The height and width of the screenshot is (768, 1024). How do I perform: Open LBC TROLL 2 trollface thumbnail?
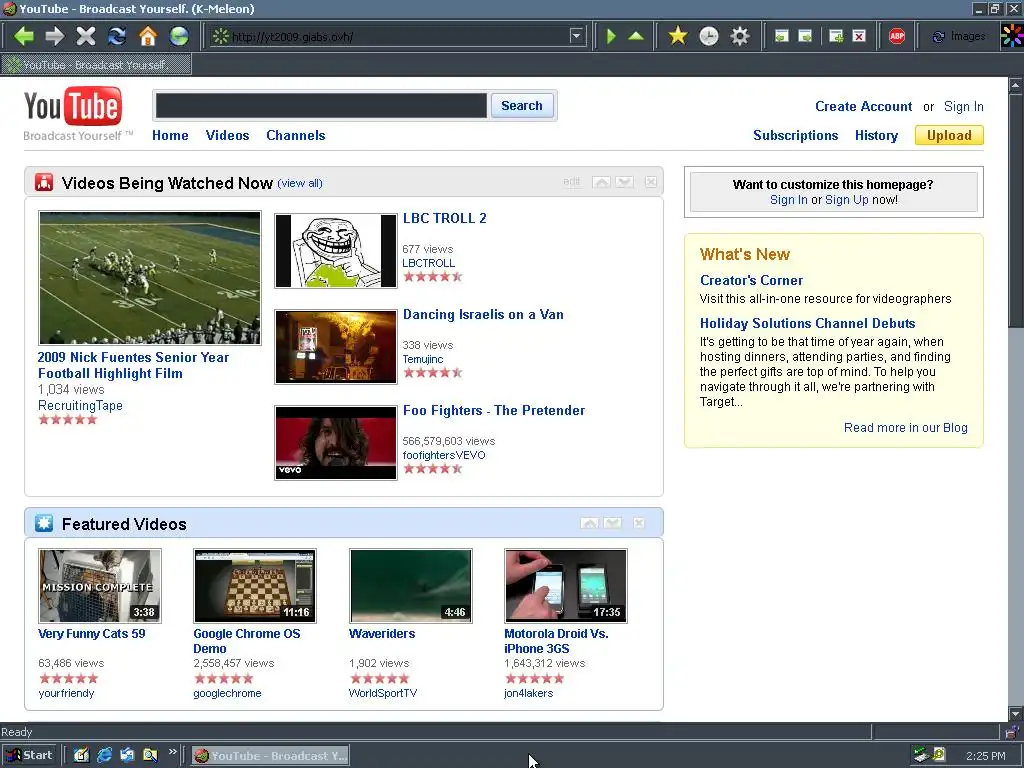coord(336,251)
